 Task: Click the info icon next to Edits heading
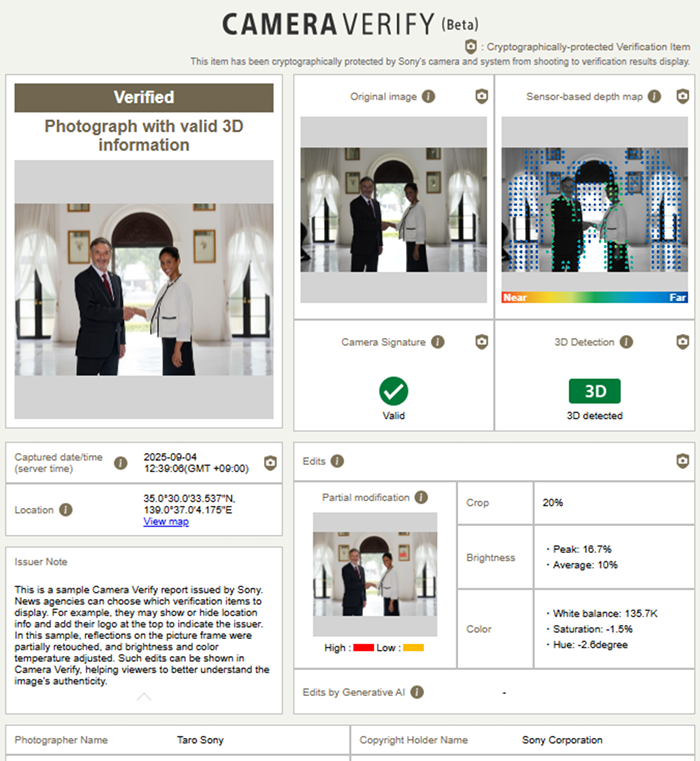click(337, 461)
